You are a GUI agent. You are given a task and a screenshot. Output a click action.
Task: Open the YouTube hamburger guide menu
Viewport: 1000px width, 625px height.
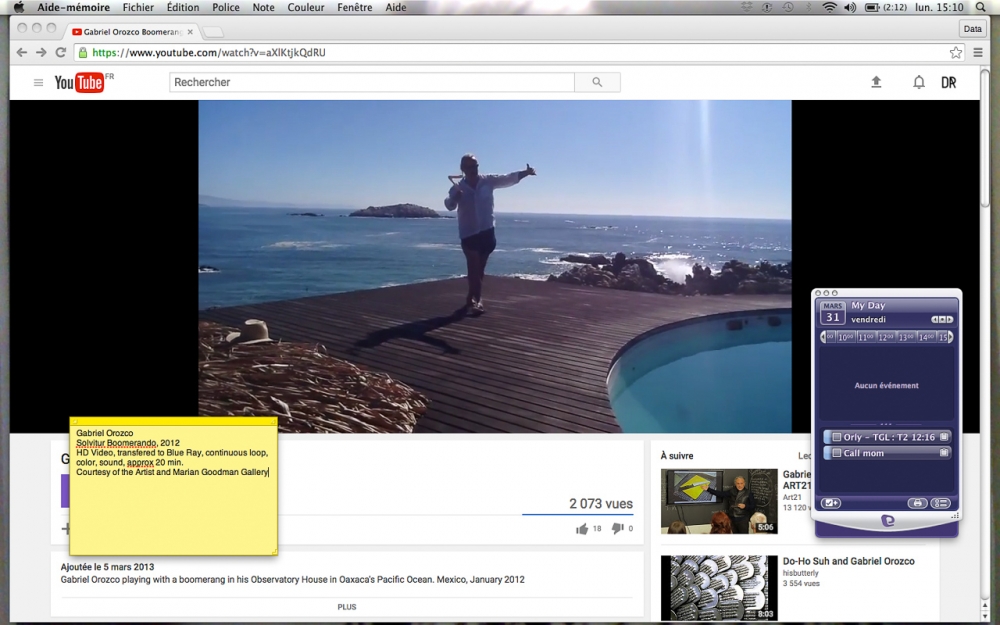tap(38, 83)
